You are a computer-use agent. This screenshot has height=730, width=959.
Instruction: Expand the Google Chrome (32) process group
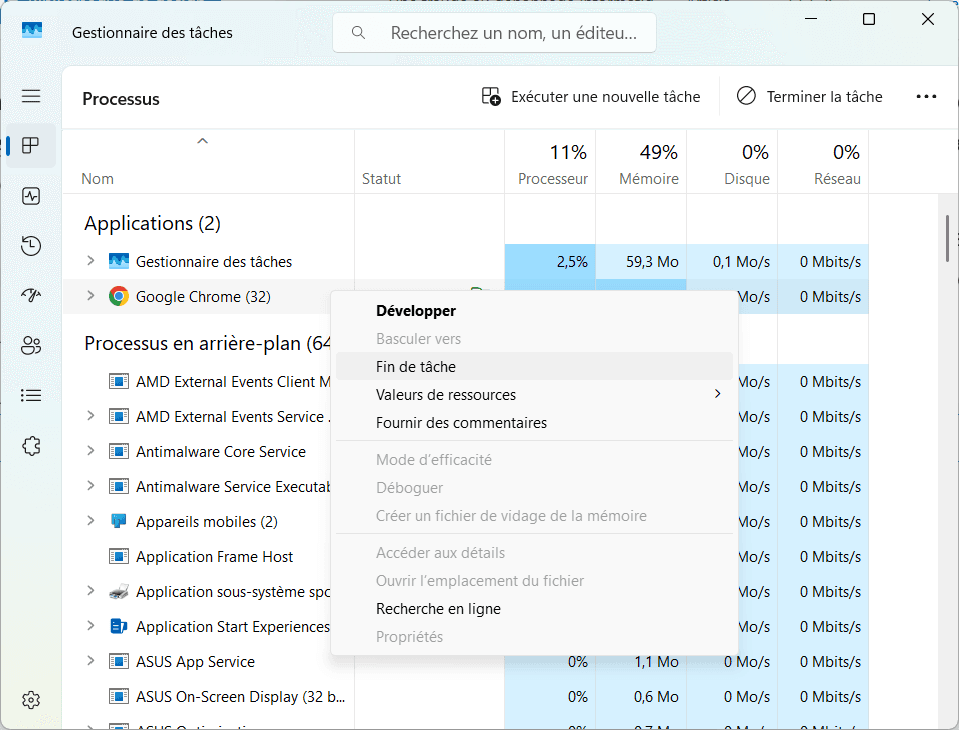coord(91,296)
